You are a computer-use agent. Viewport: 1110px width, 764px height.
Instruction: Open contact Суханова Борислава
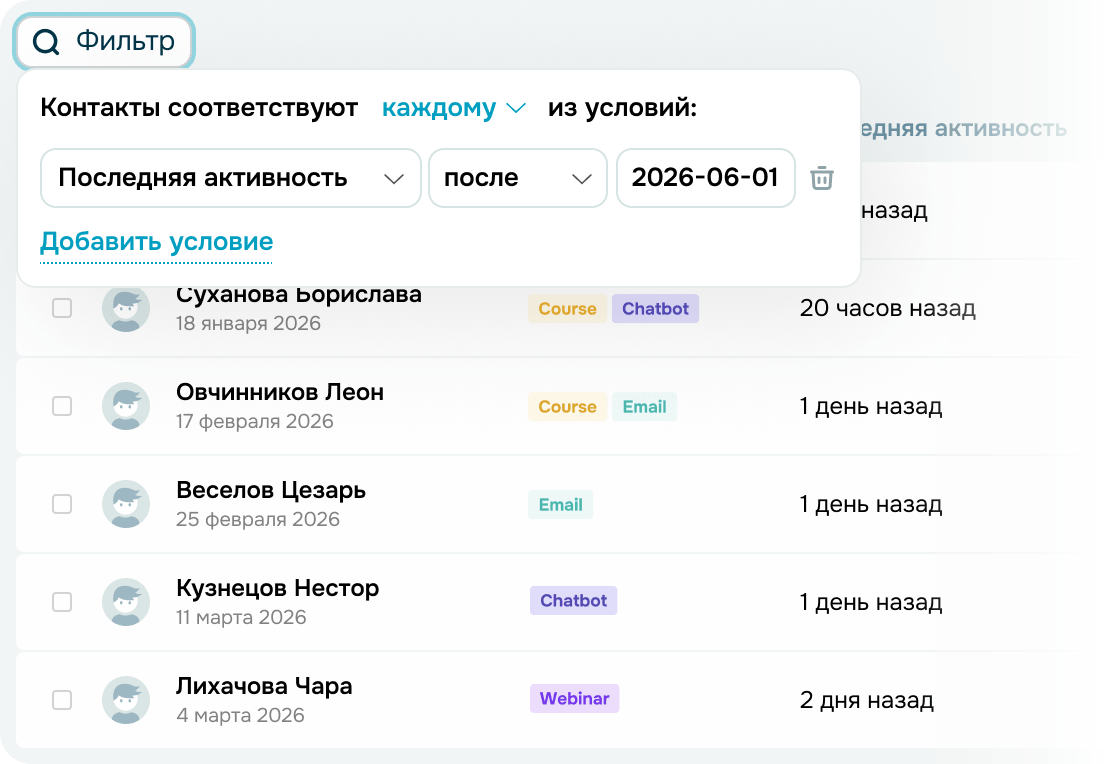tap(299, 295)
